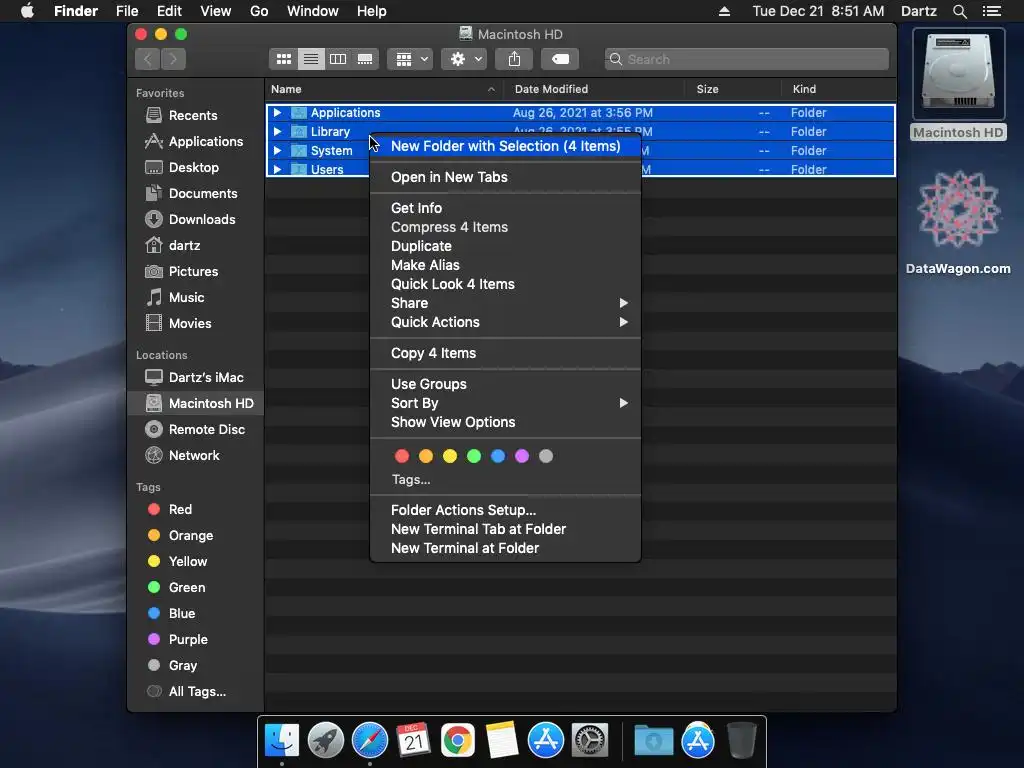Expand the Quick Actions submenu
1024x768 pixels.
click(x=505, y=322)
